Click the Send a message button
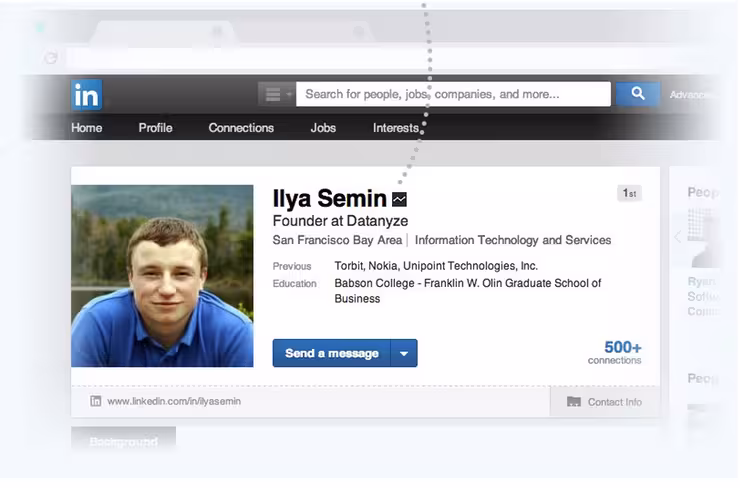740x488 pixels. coord(332,353)
